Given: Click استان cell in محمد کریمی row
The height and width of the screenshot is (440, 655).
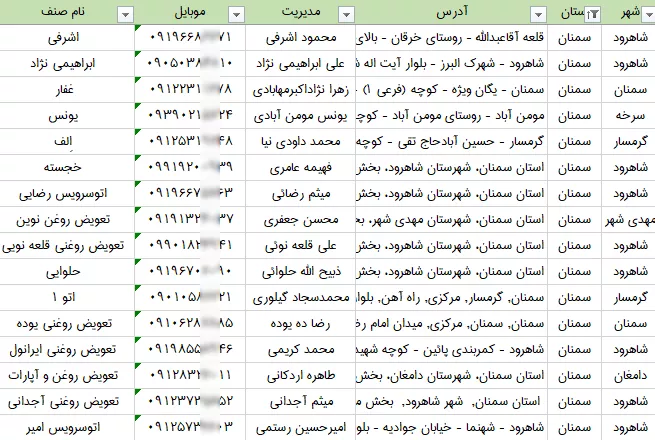Looking at the screenshot, I should pos(574,349).
